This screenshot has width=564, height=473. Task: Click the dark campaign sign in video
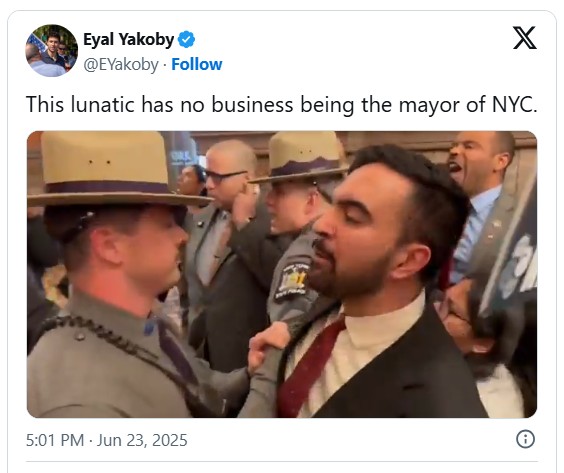(x=511, y=252)
